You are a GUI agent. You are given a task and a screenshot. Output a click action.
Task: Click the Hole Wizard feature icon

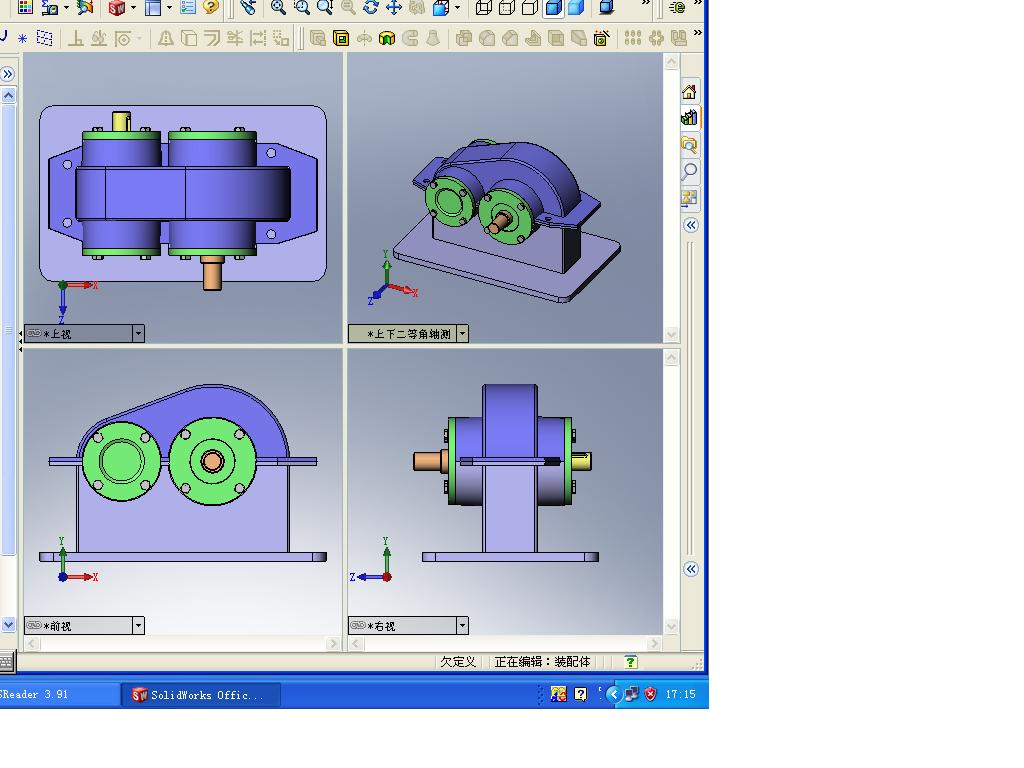point(601,39)
